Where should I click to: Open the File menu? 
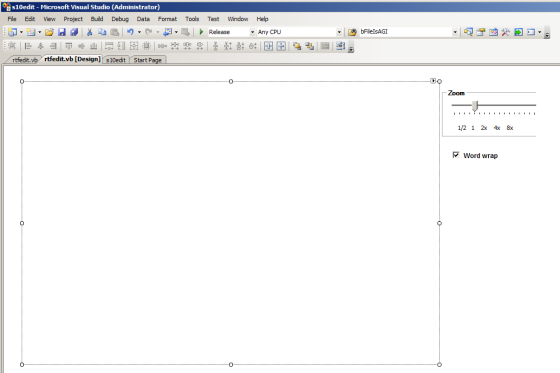(x=12, y=19)
